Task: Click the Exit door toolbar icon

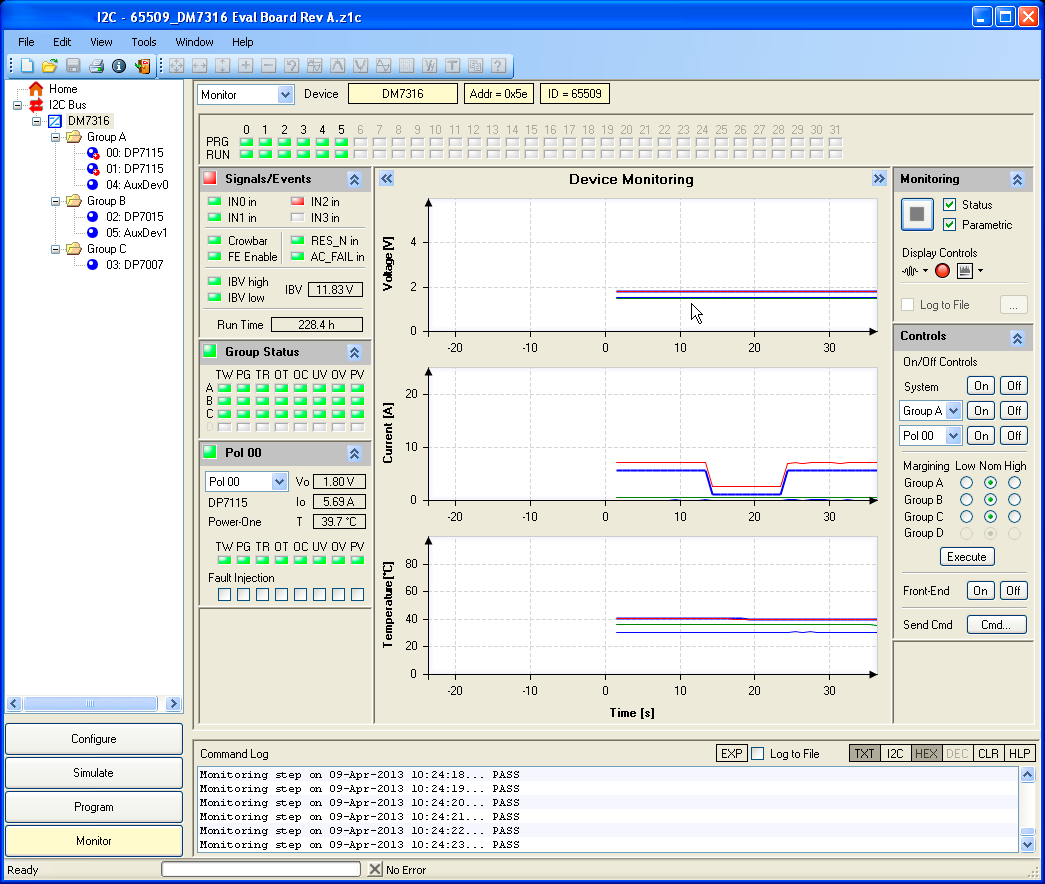Action: point(142,66)
